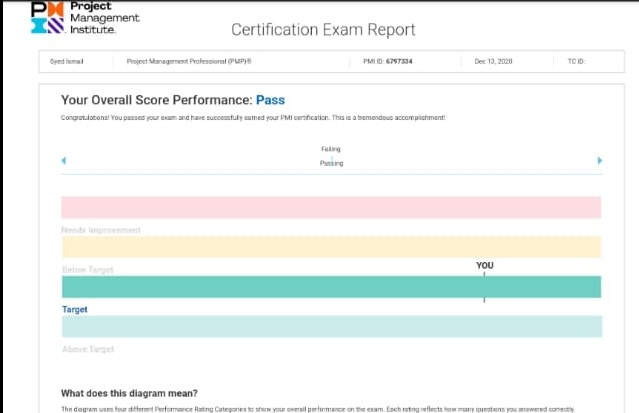Click the 'Needs Improvement' label
The height and width of the screenshot is (413, 639).
pyautogui.click(x=101, y=230)
